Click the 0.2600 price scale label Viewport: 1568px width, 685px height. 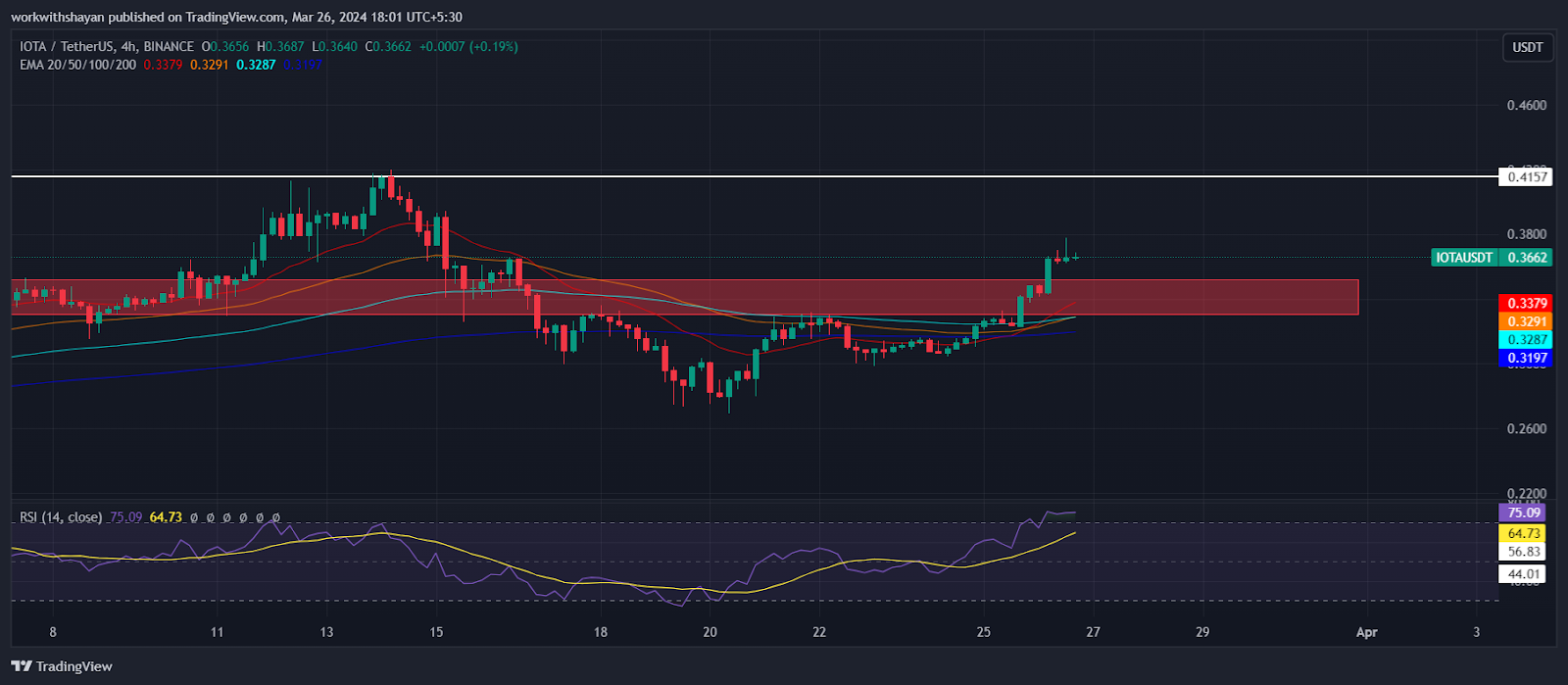point(1527,428)
